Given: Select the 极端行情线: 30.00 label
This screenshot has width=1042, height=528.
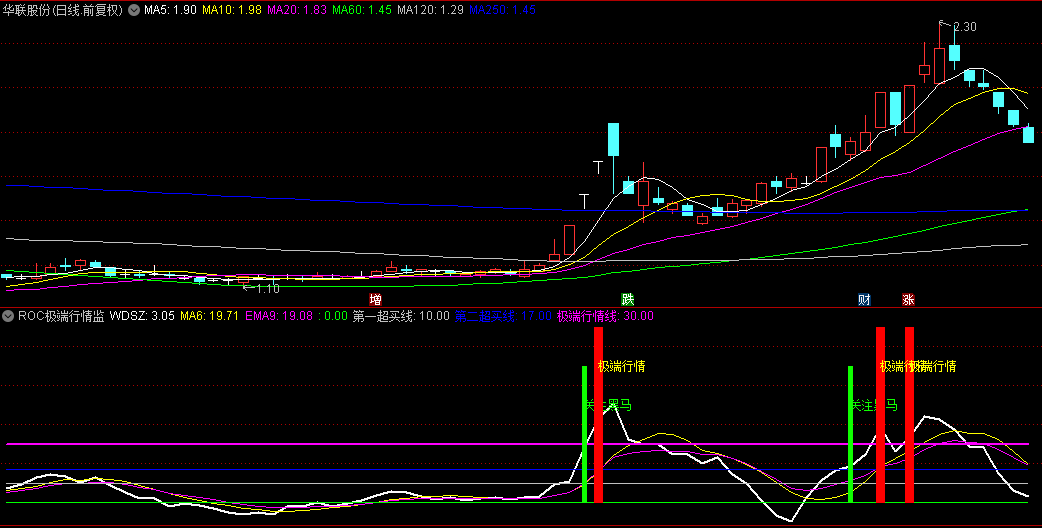Looking at the screenshot, I should [605, 315].
